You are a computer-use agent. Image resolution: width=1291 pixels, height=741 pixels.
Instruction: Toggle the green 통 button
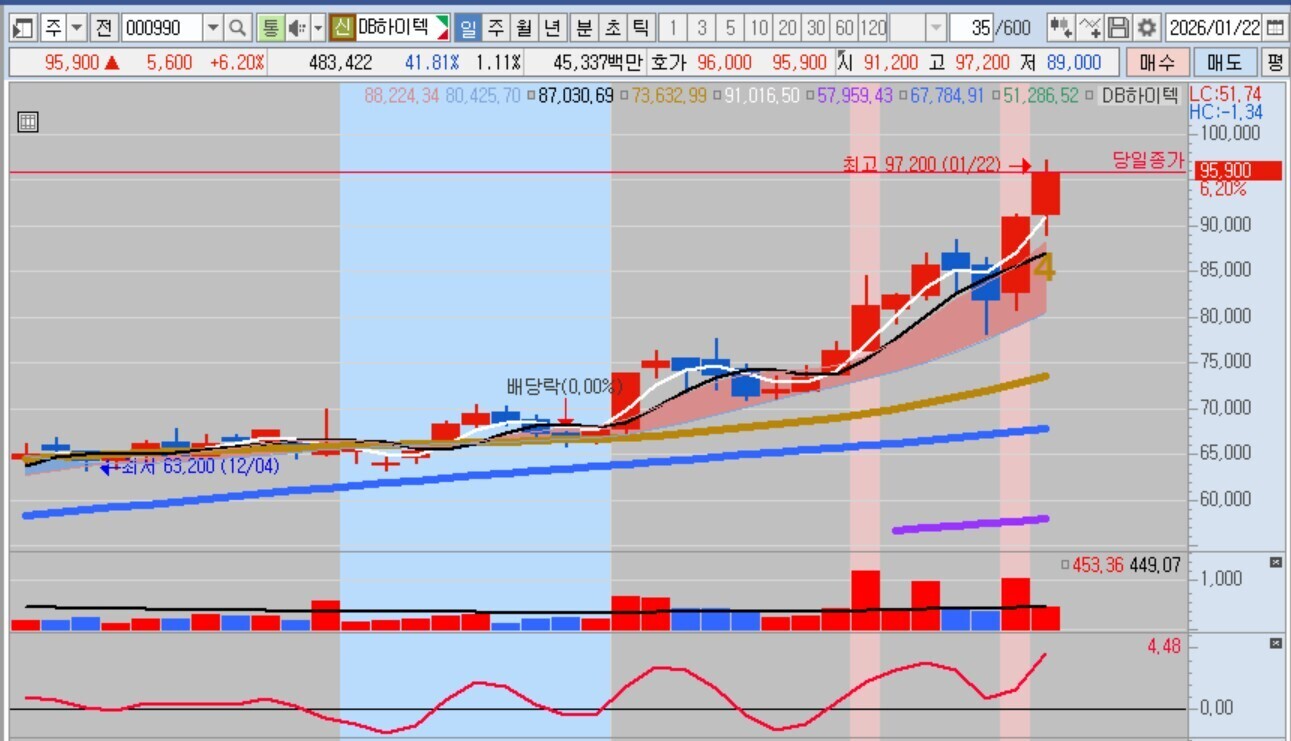click(269, 28)
